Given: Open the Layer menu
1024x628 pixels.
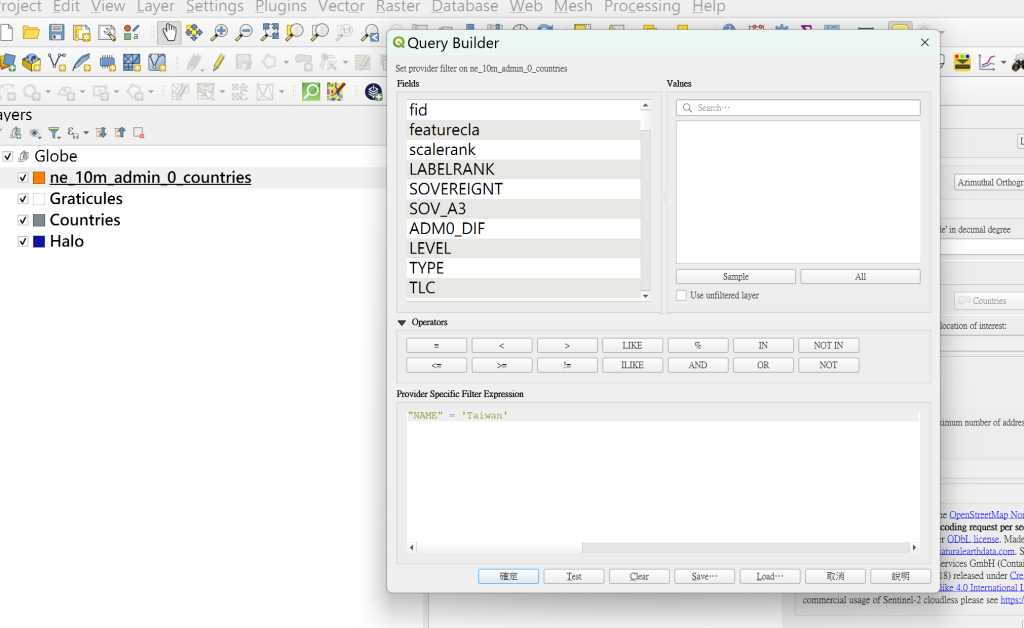Looking at the screenshot, I should tap(155, 7).
